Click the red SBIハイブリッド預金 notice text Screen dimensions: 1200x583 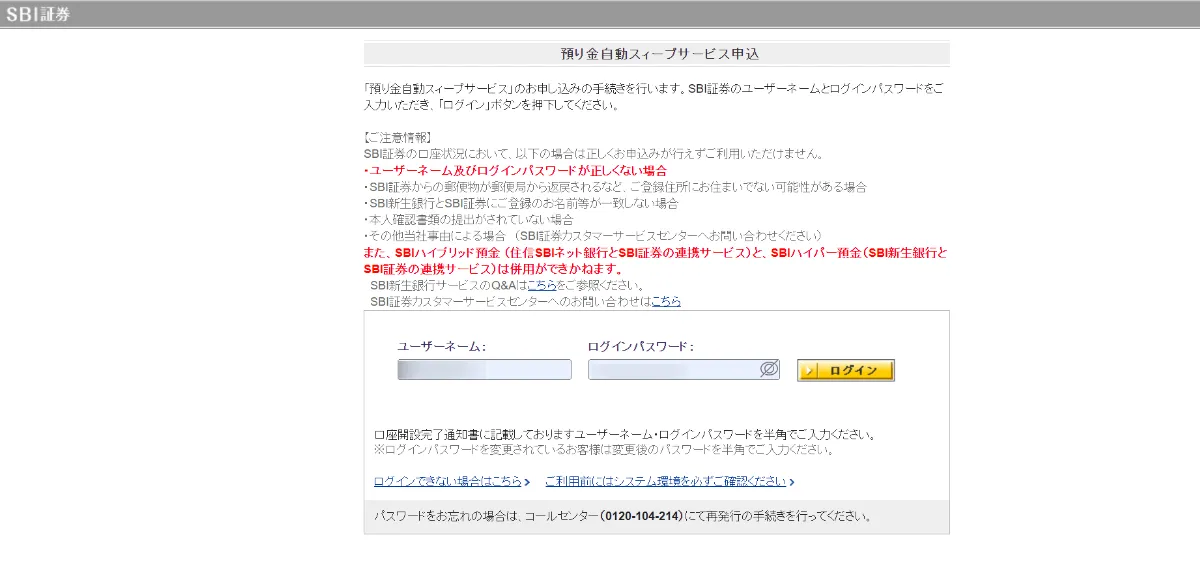click(655, 254)
